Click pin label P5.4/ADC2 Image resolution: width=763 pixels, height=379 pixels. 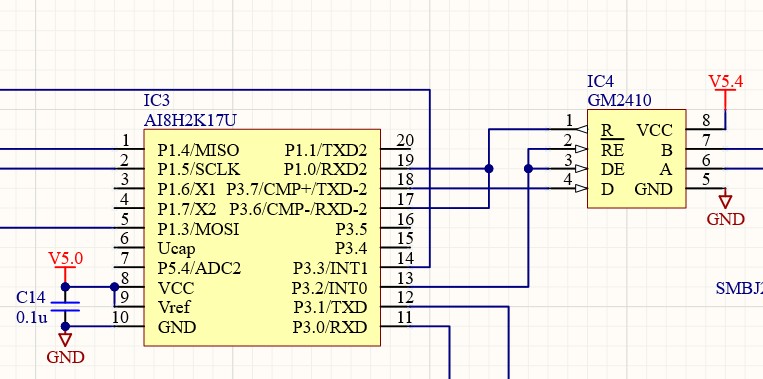pyautogui.click(x=200, y=268)
